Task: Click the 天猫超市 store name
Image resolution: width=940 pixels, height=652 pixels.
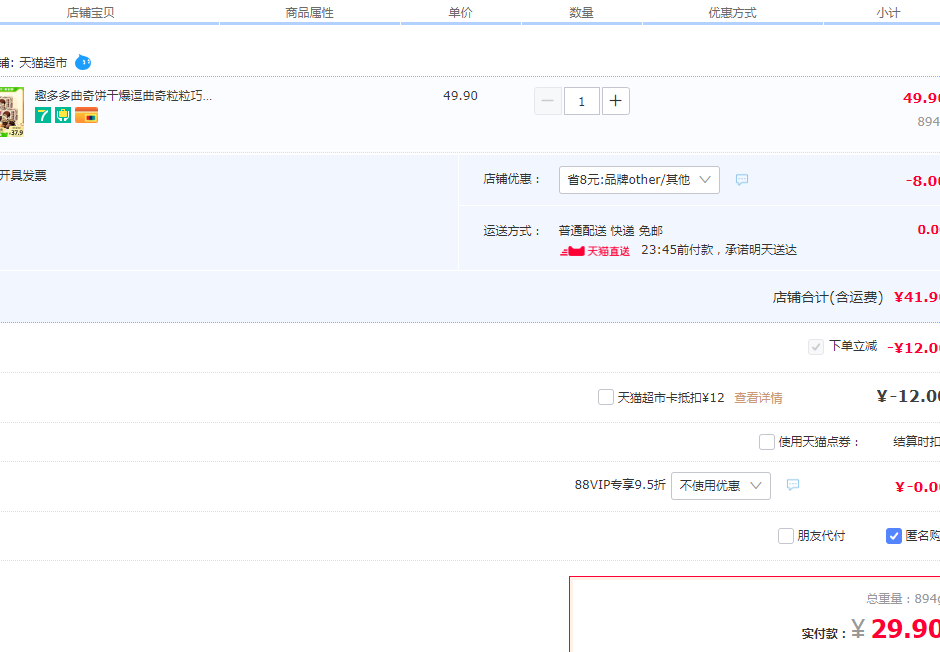Action: 43,62
